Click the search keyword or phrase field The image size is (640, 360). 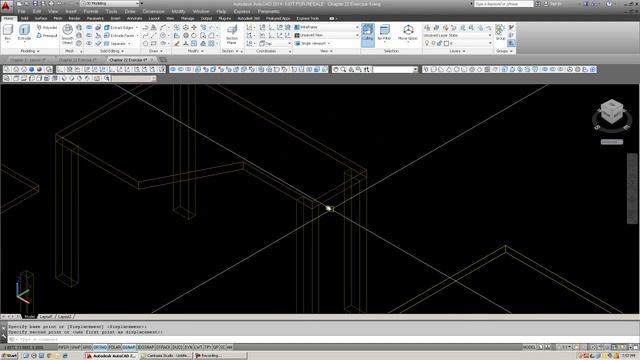[504, 4]
